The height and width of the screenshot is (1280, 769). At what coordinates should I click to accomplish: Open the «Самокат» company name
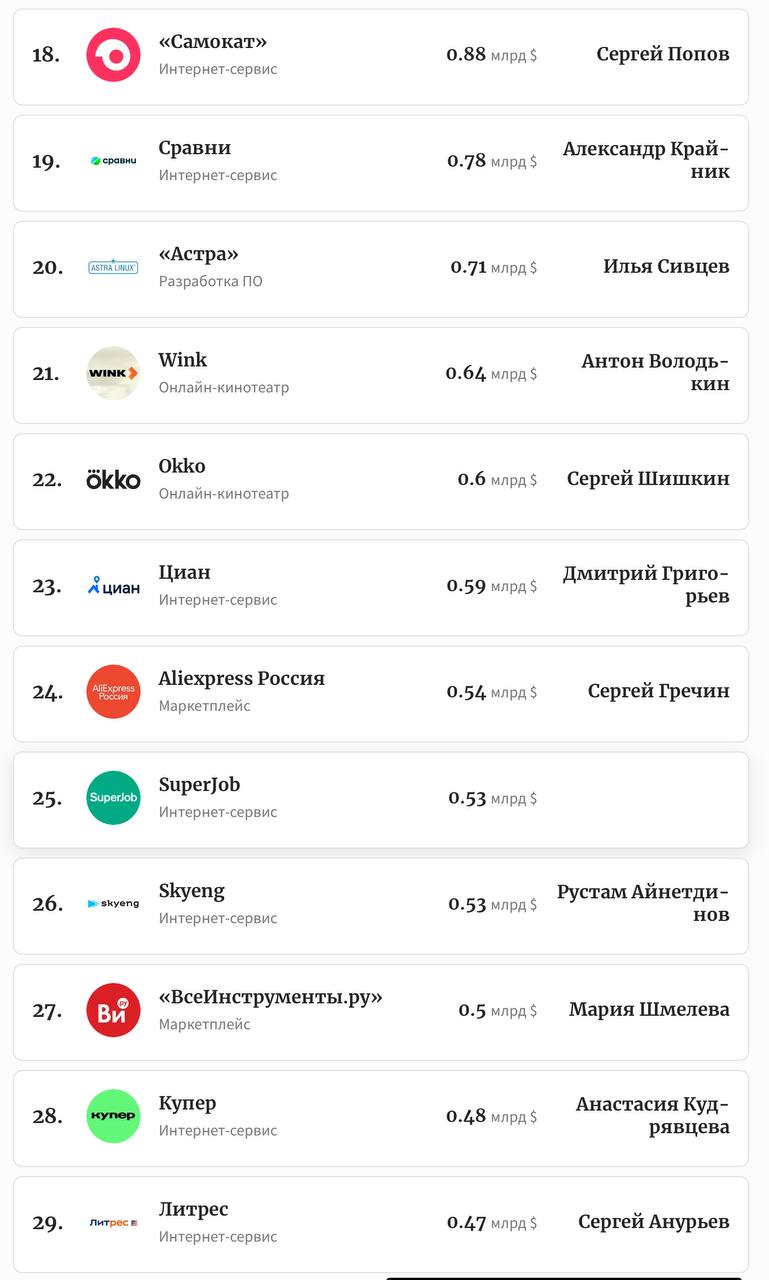pos(213,42)
